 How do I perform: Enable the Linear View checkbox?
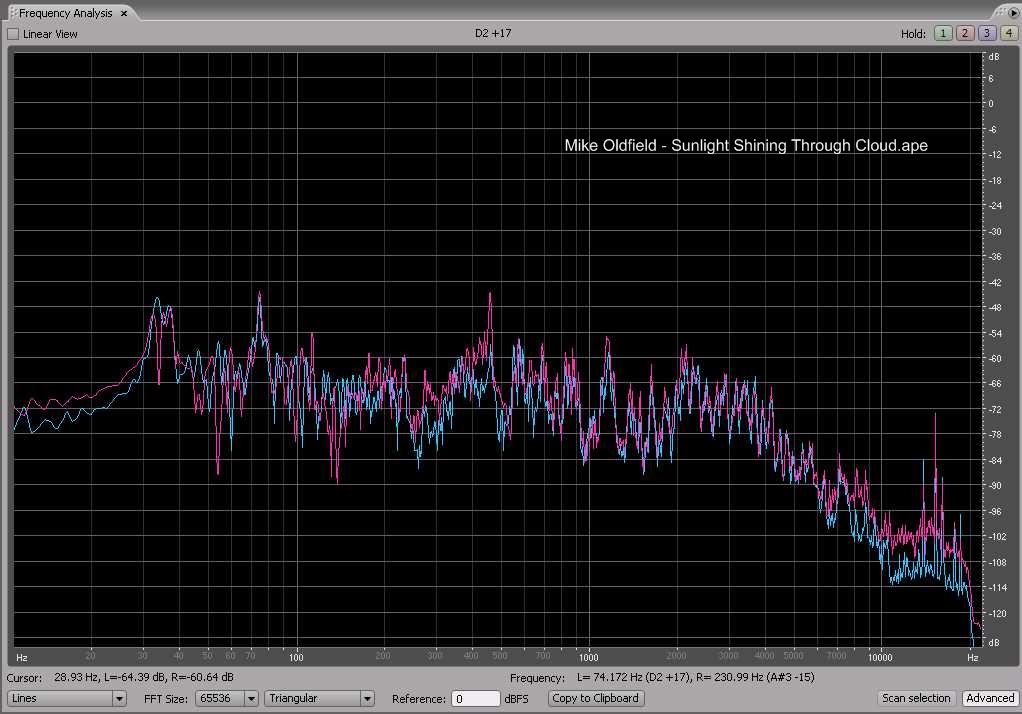point(13,34)
